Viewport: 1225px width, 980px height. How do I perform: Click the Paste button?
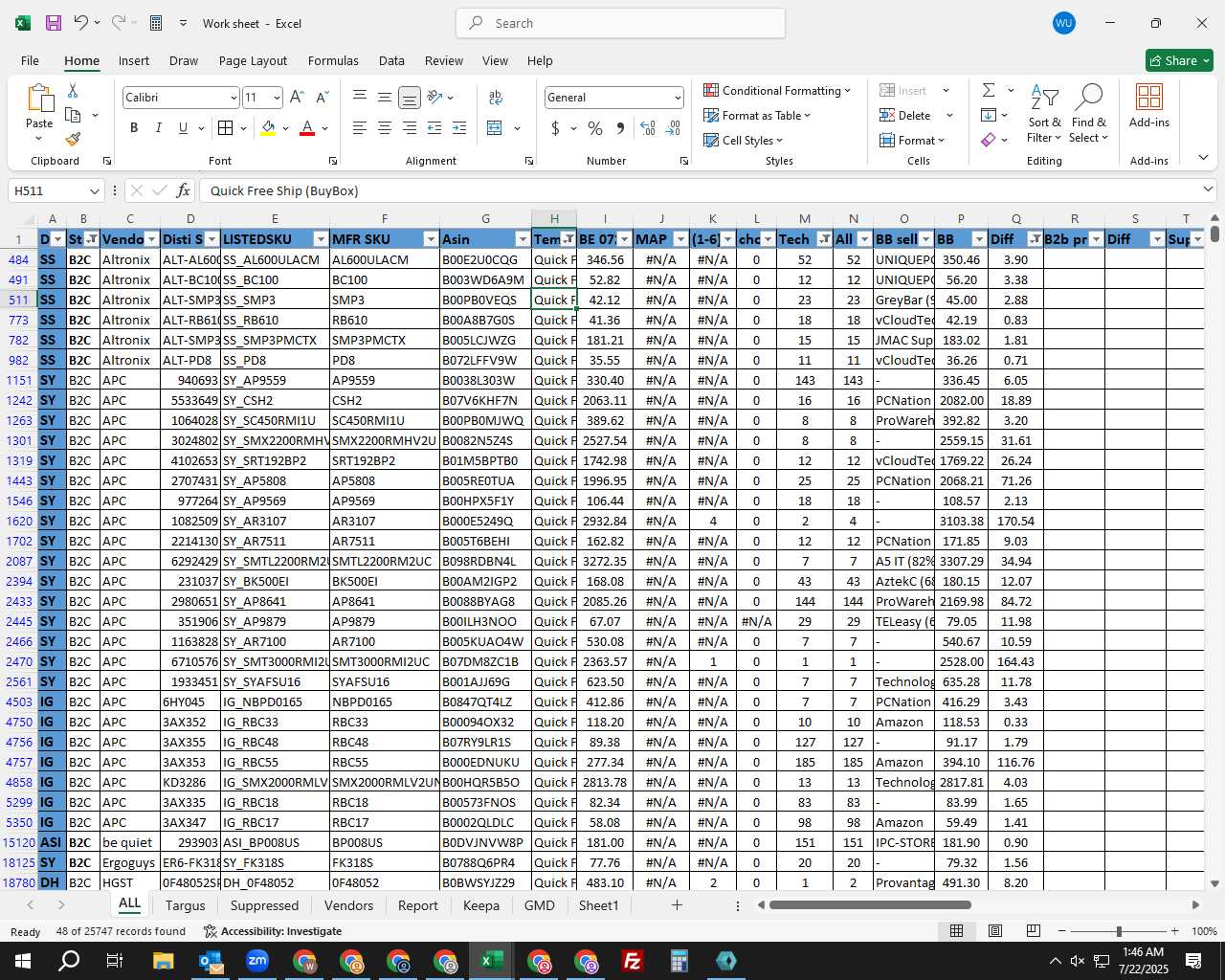pyautogui.click(x=39, y=113)
